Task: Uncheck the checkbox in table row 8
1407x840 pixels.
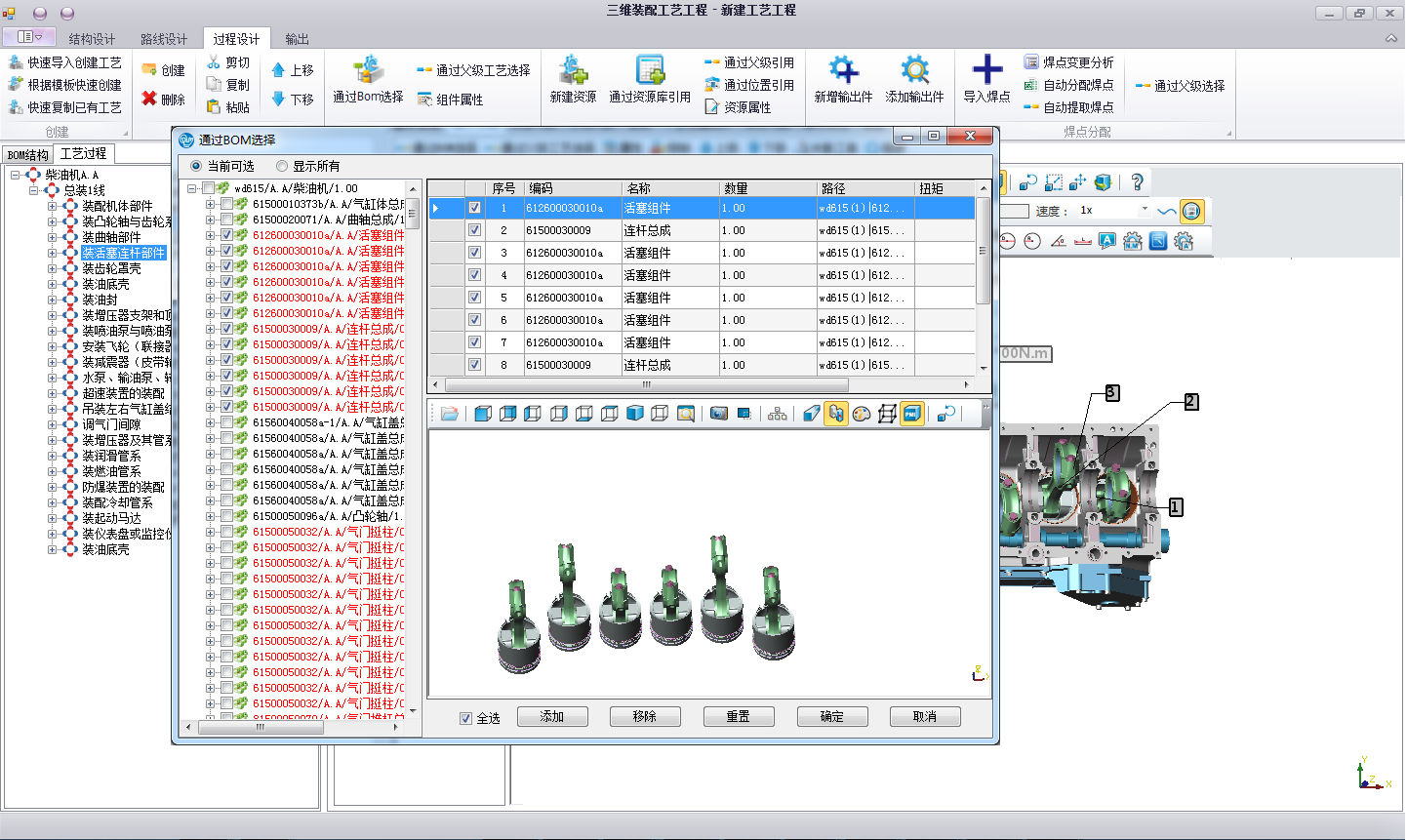Action: [475, 365]
